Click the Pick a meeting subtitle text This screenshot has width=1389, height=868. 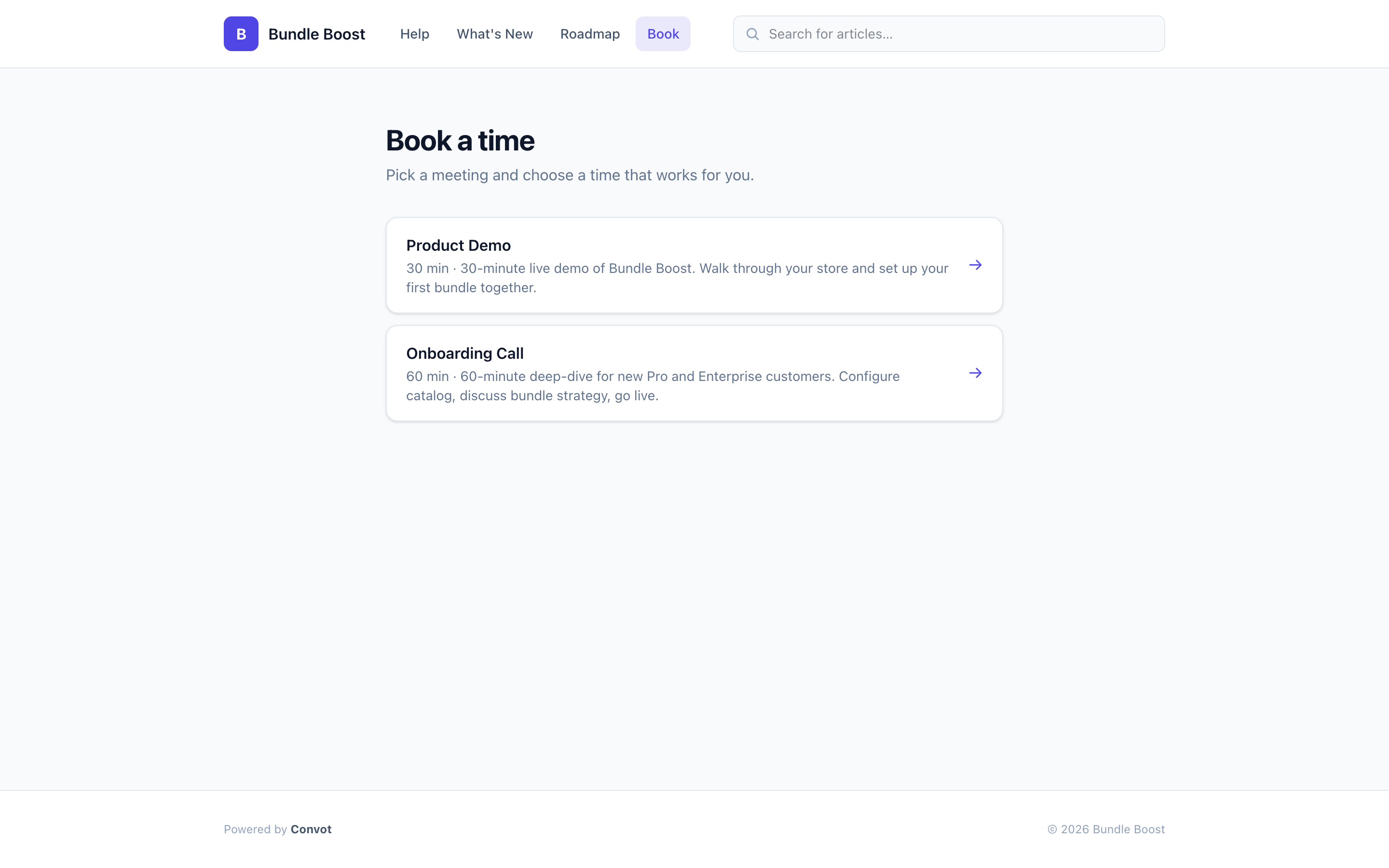click(570, 175)
